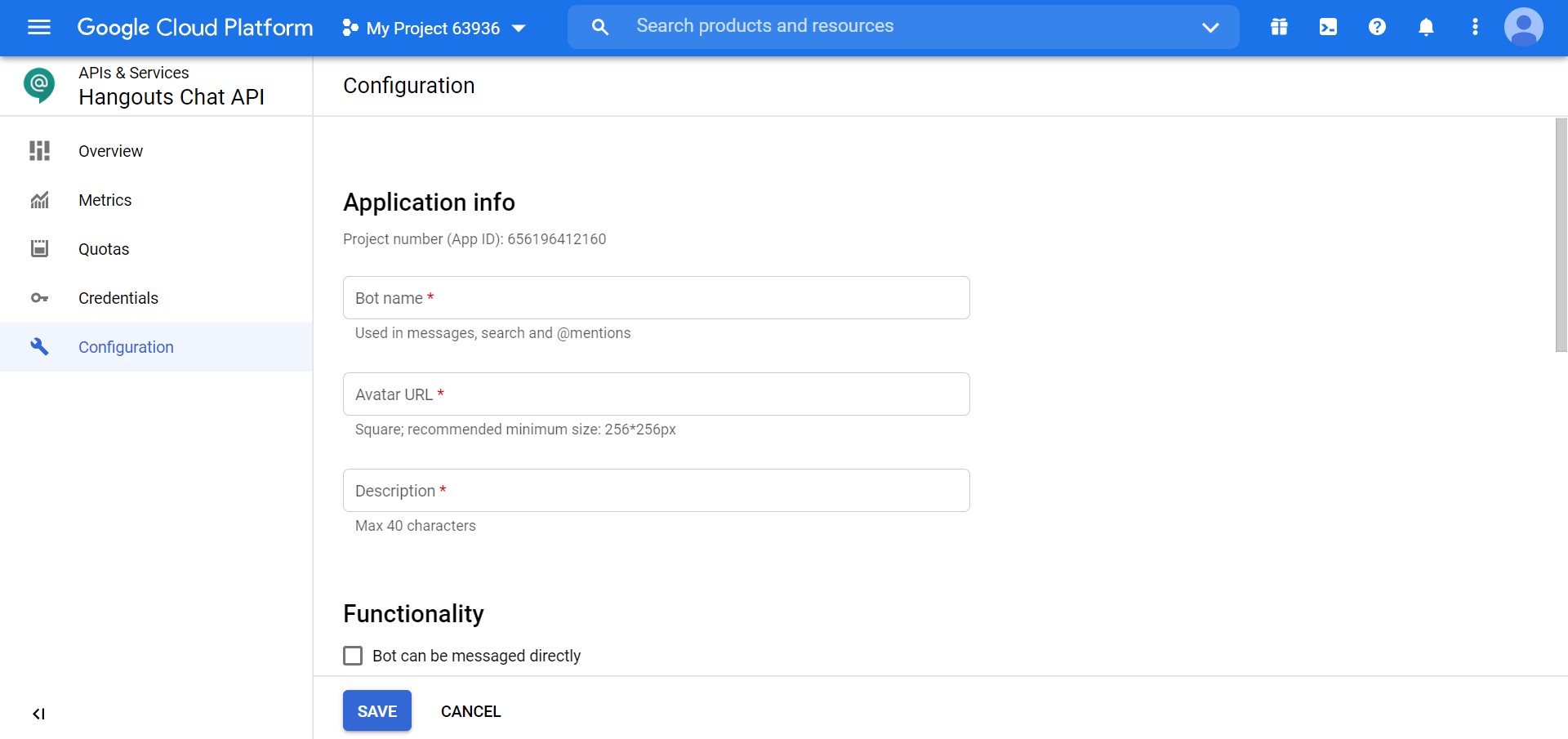This screenshot has width=1568, height=739.
Task: Click the project hexagon icon beside My Project
Action: [x=350, y=29]
